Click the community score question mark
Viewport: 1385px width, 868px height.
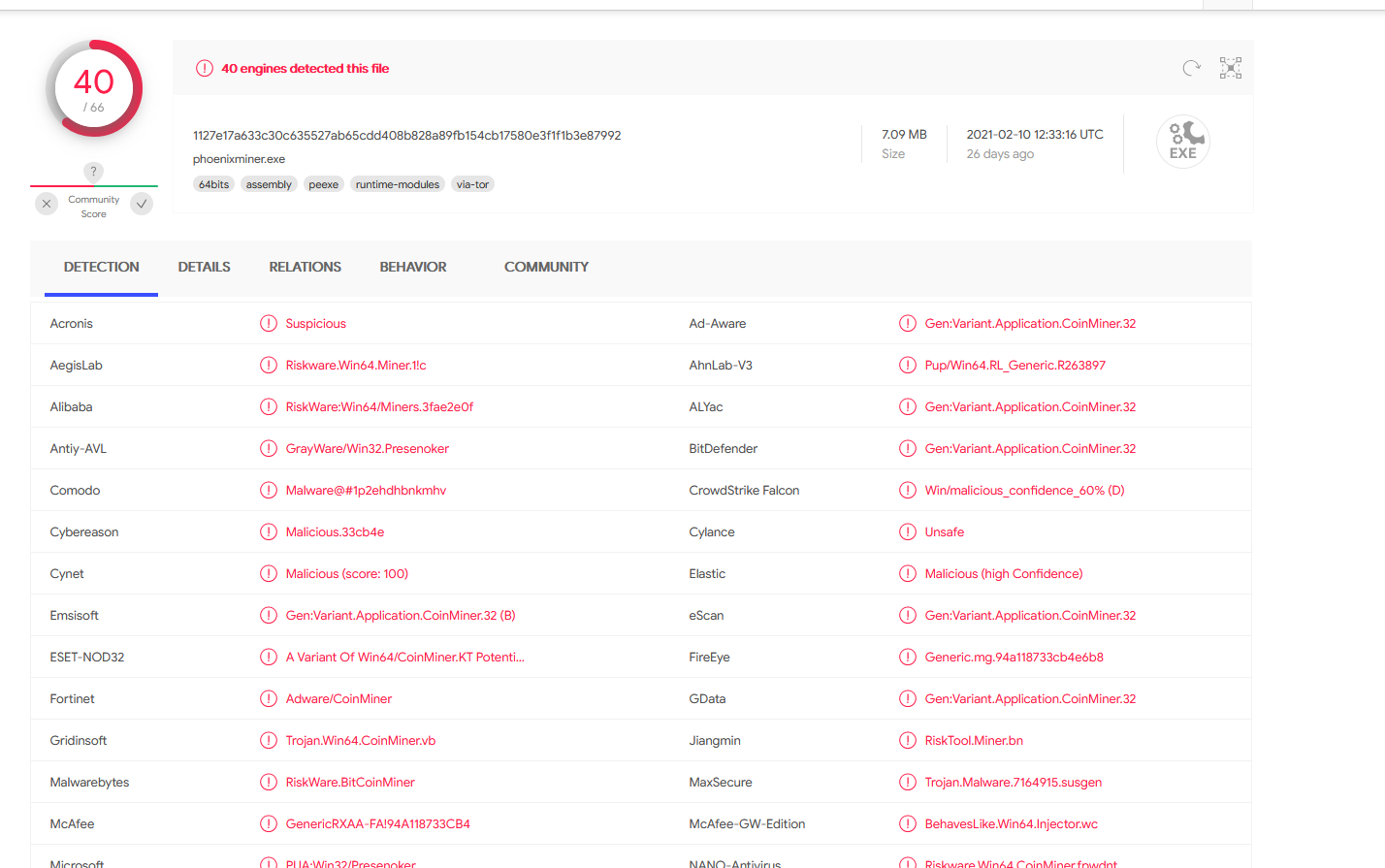point(93,172)
